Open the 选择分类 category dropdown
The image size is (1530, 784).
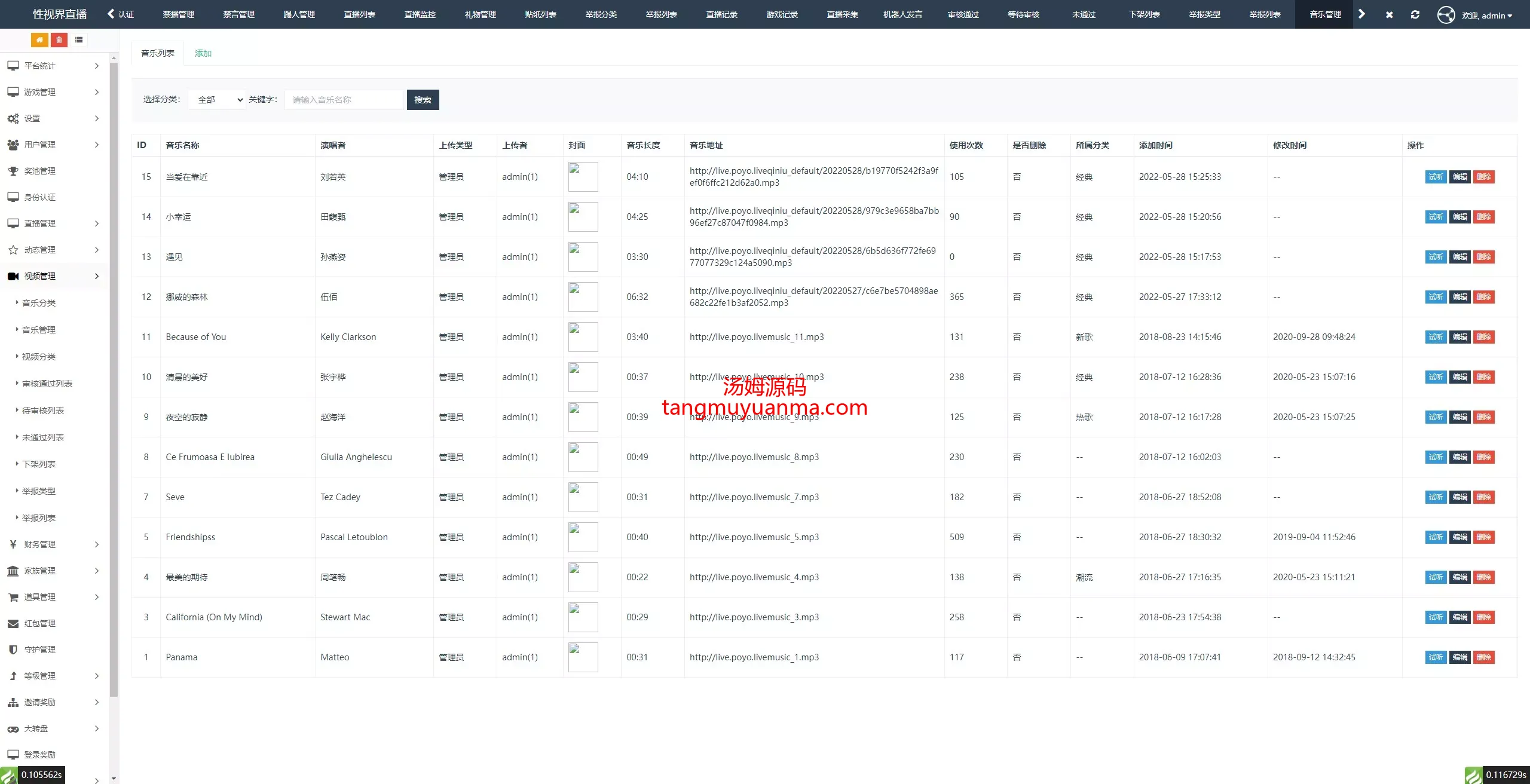coord(217,100)
